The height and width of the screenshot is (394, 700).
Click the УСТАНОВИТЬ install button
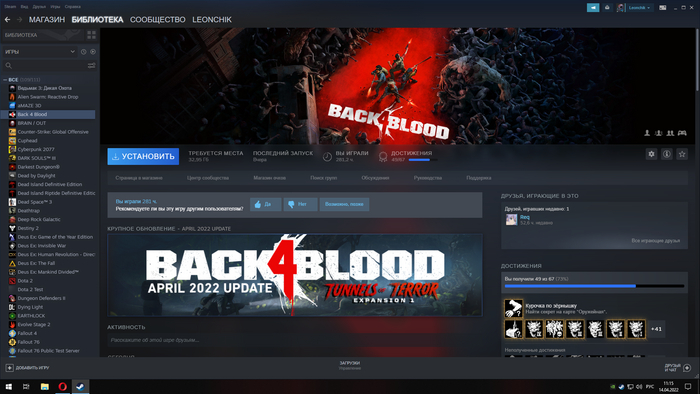point(143,157)
